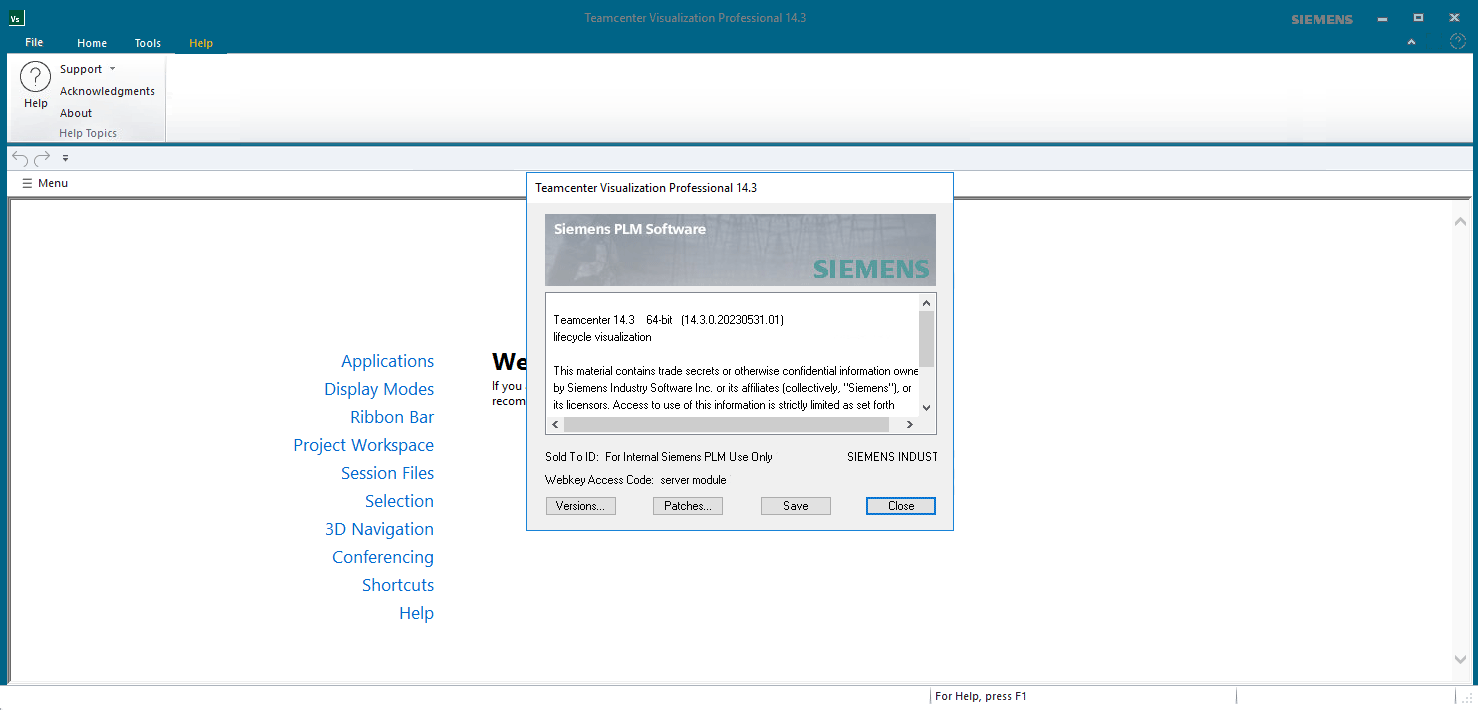
Task: Expand the Support dropdown in the Help menu
Action: [x=114, y=68]
